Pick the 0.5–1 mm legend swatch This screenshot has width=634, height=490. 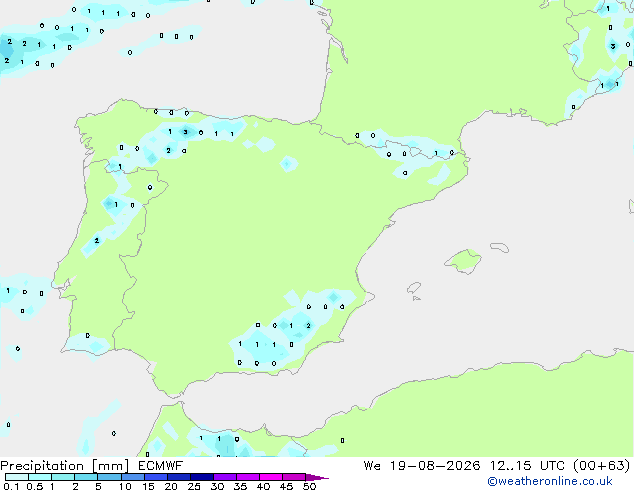(40, 477)
